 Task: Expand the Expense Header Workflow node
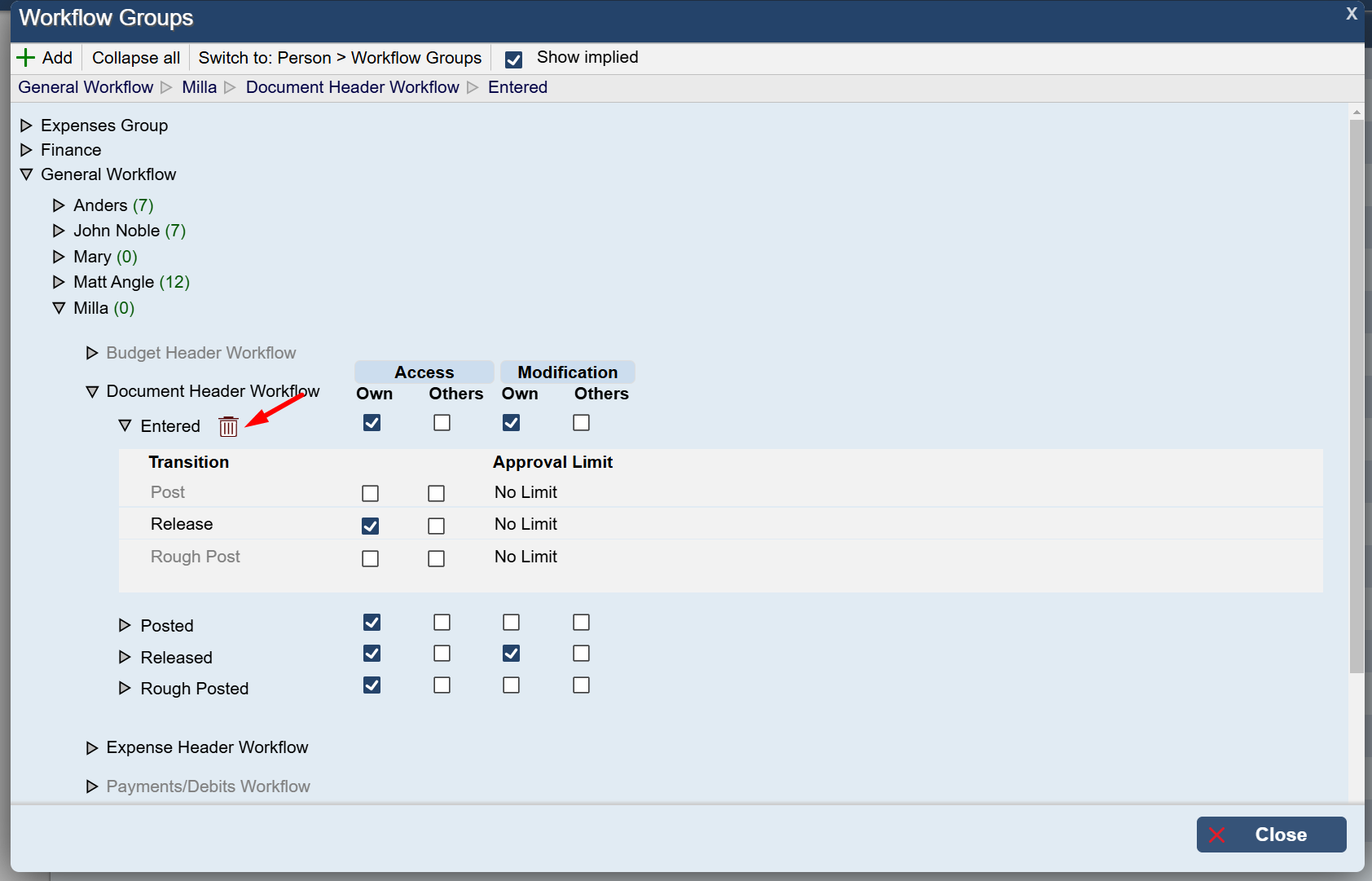[92, 747]
